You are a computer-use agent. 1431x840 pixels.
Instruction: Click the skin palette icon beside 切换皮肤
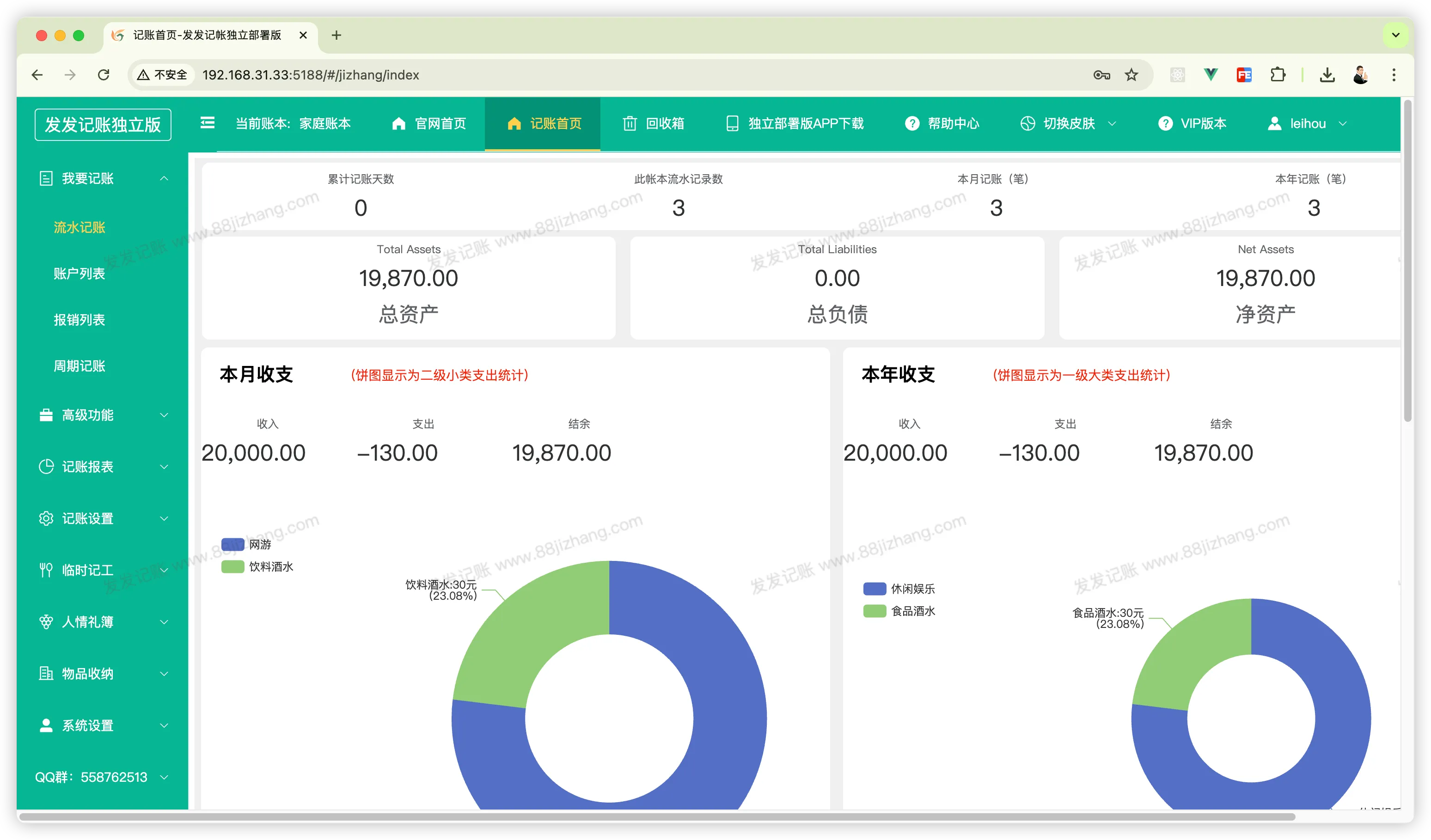pyautogui.click(x=1028, y=124)
